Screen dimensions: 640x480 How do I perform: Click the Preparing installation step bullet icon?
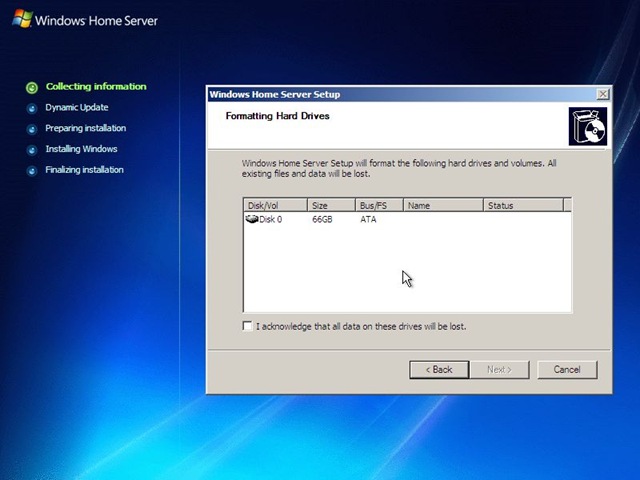(32, 129)
